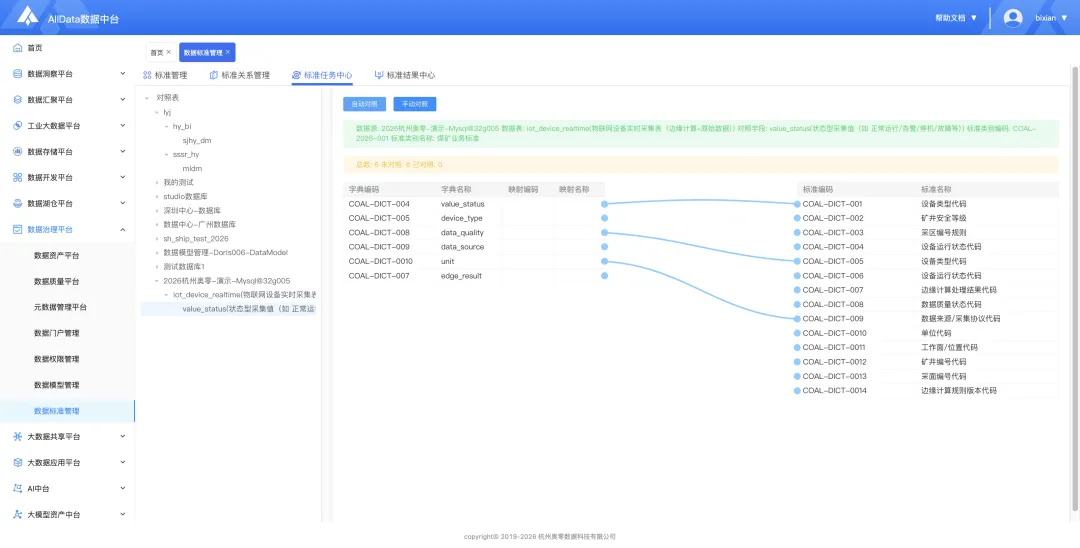The width and height of the screenshot is (1080, 548).
Task: Click connector dot for device_type row
Action: click(604, 218)
